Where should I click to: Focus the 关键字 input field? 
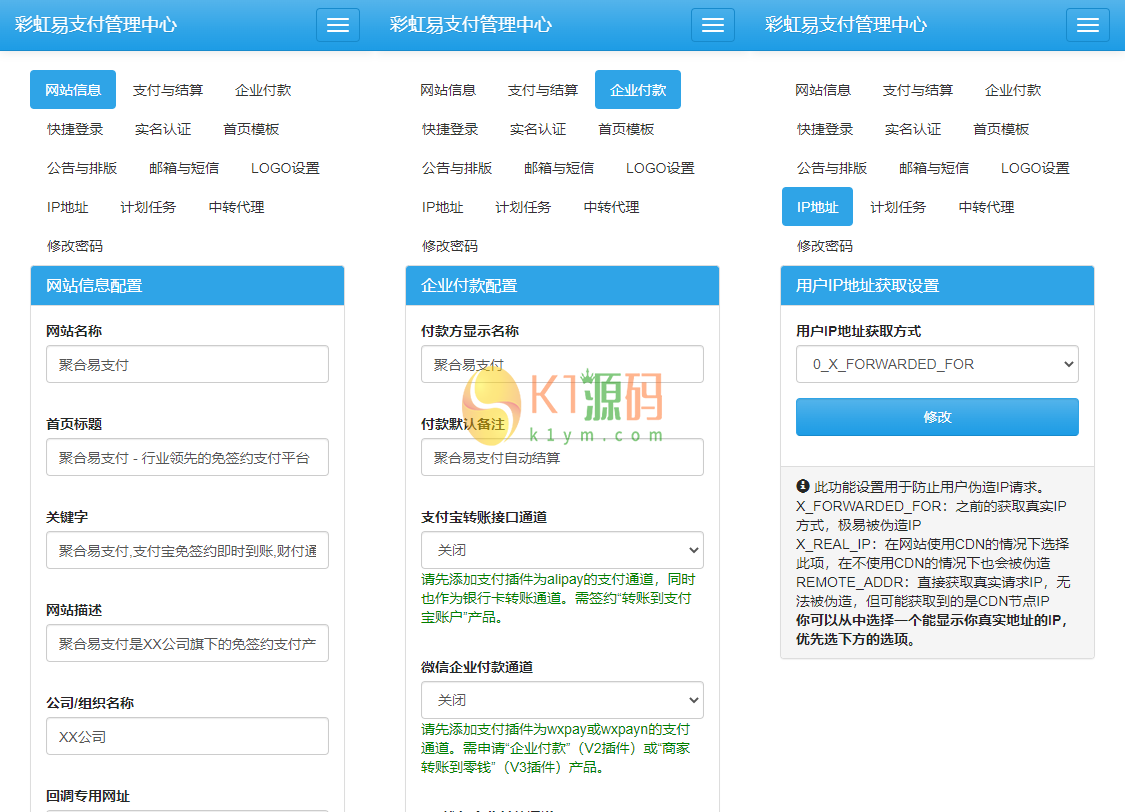tap(187, 550)
